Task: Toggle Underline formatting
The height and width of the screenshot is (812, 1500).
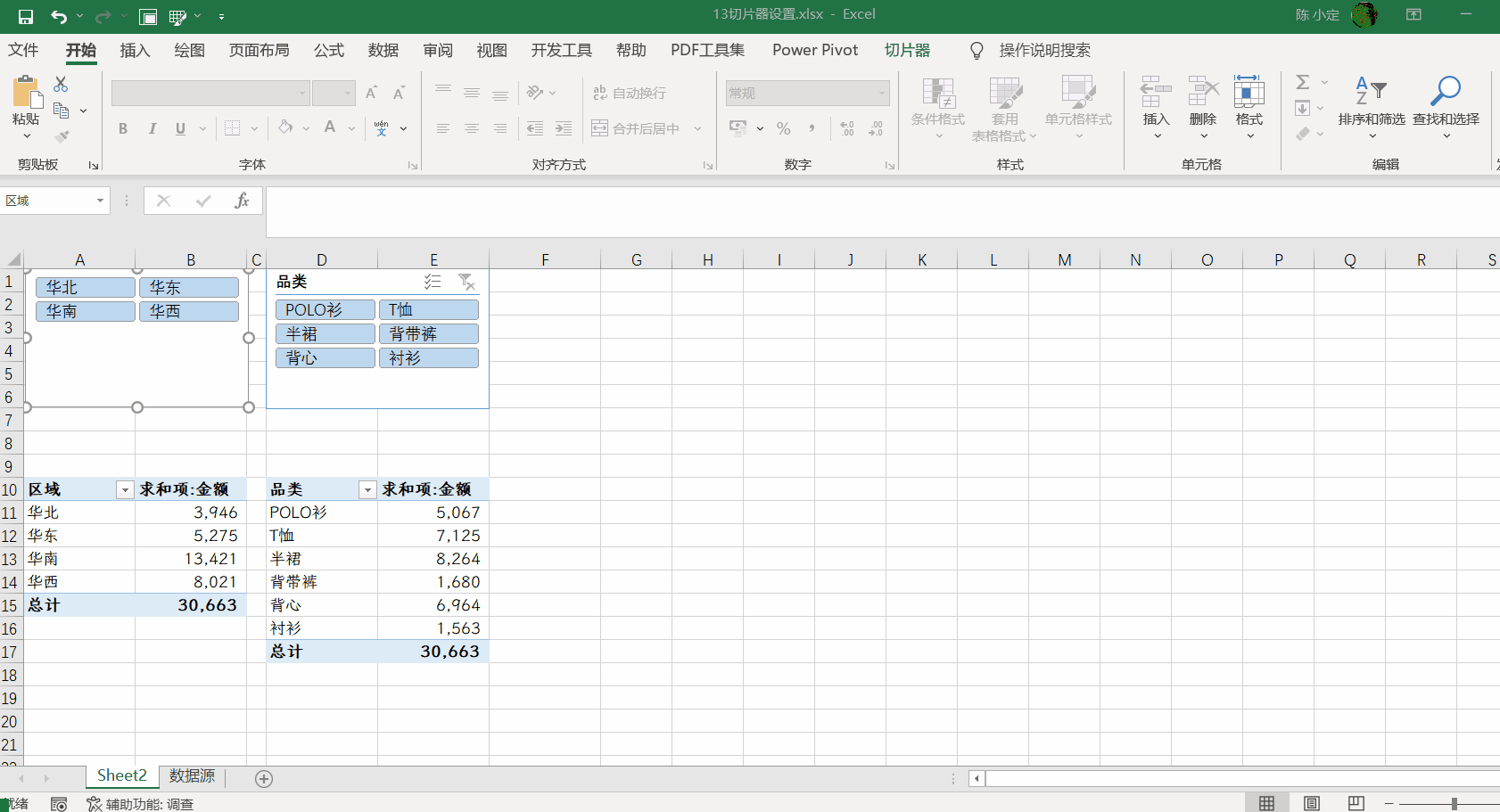Action: [180, 128]
